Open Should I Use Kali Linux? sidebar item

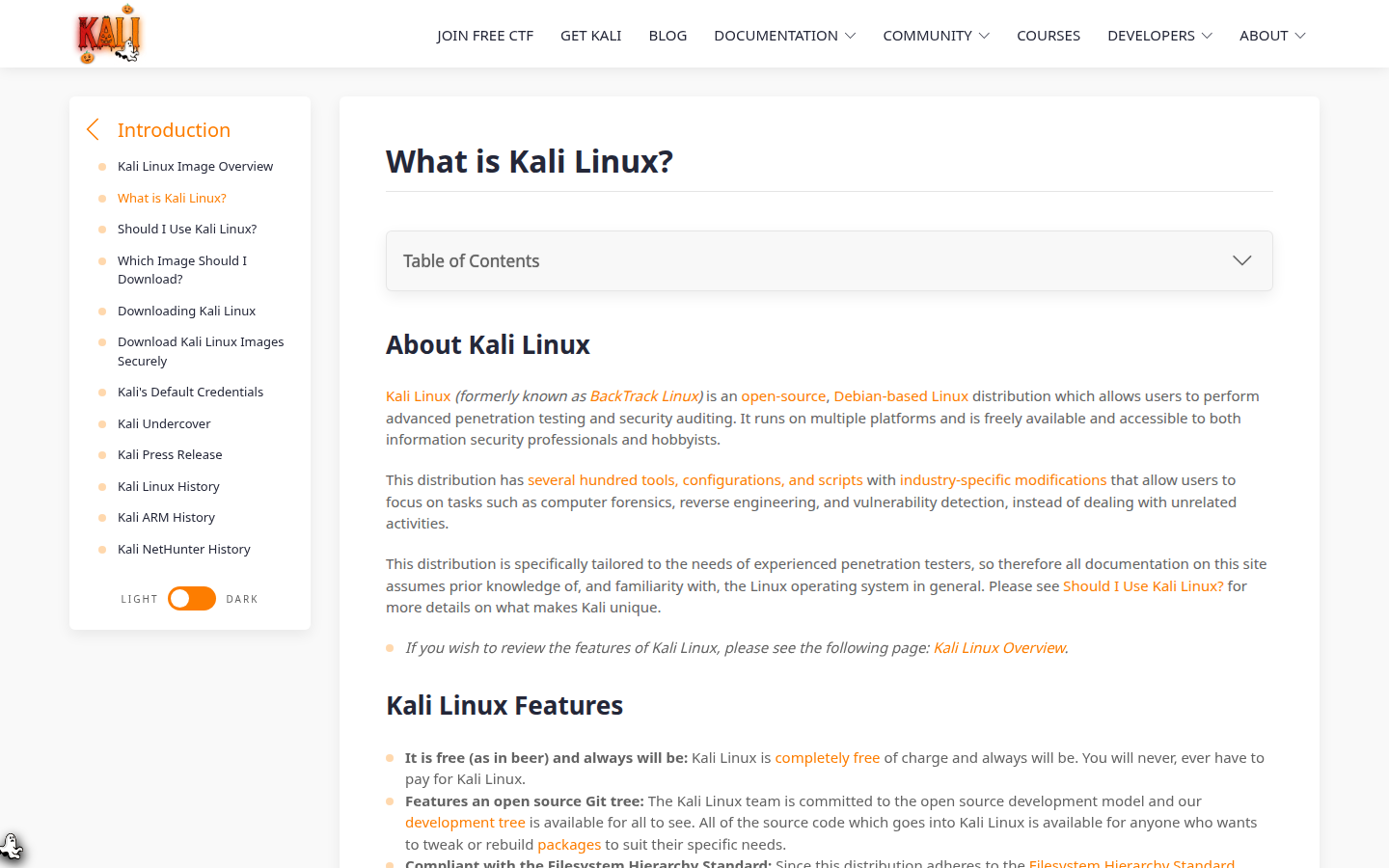pyautogui.click(x=187, y=229)
